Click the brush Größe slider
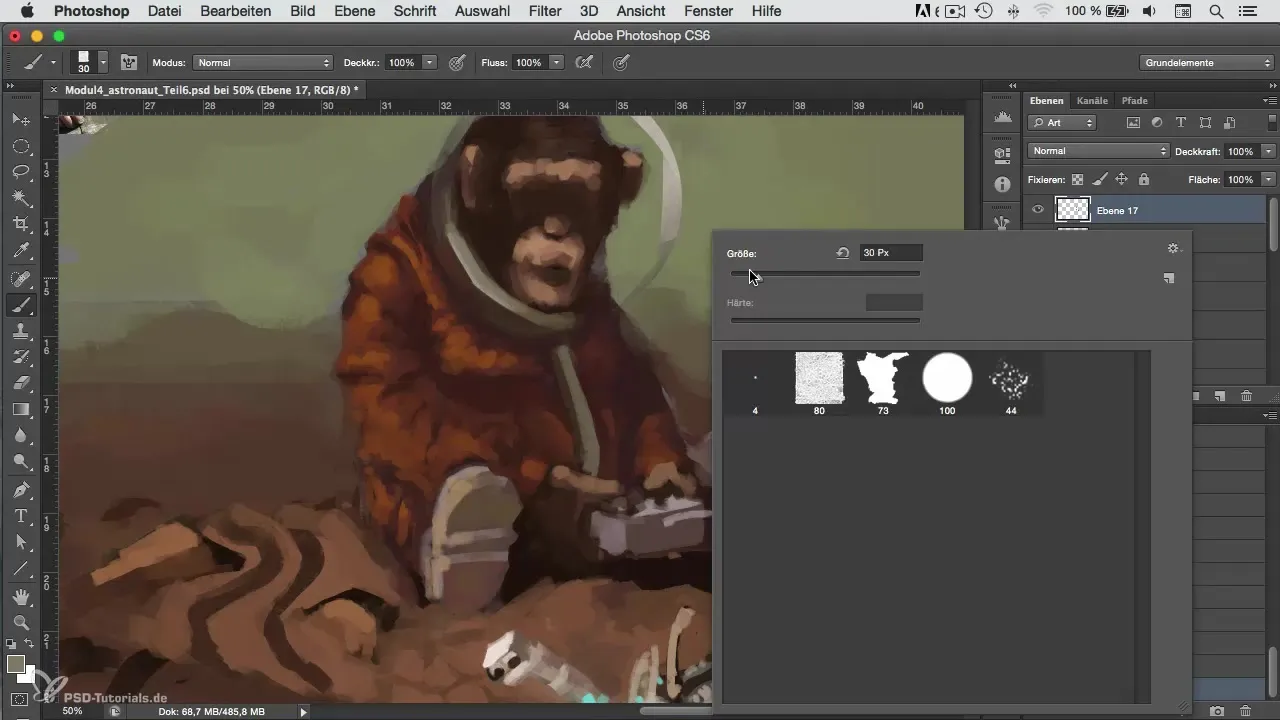This screenshot has width=1280, height=720. pyautogui.click(x=825, y=273)
